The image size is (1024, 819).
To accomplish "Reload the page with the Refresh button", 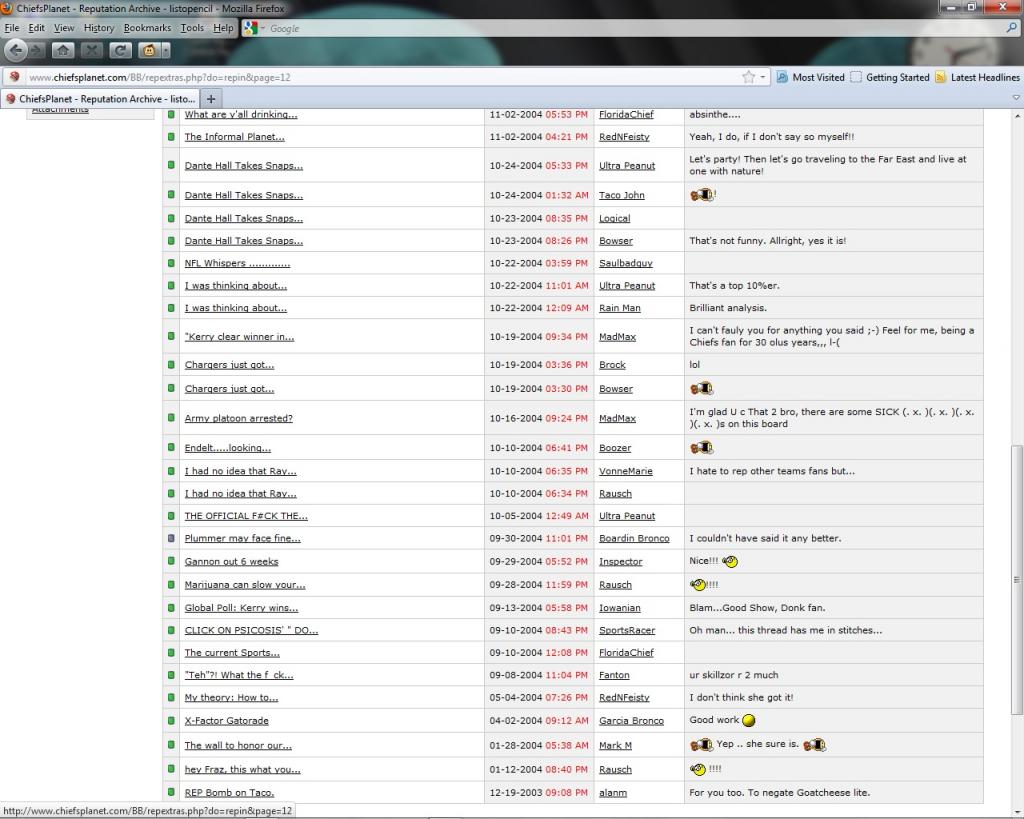I will 120,50.
